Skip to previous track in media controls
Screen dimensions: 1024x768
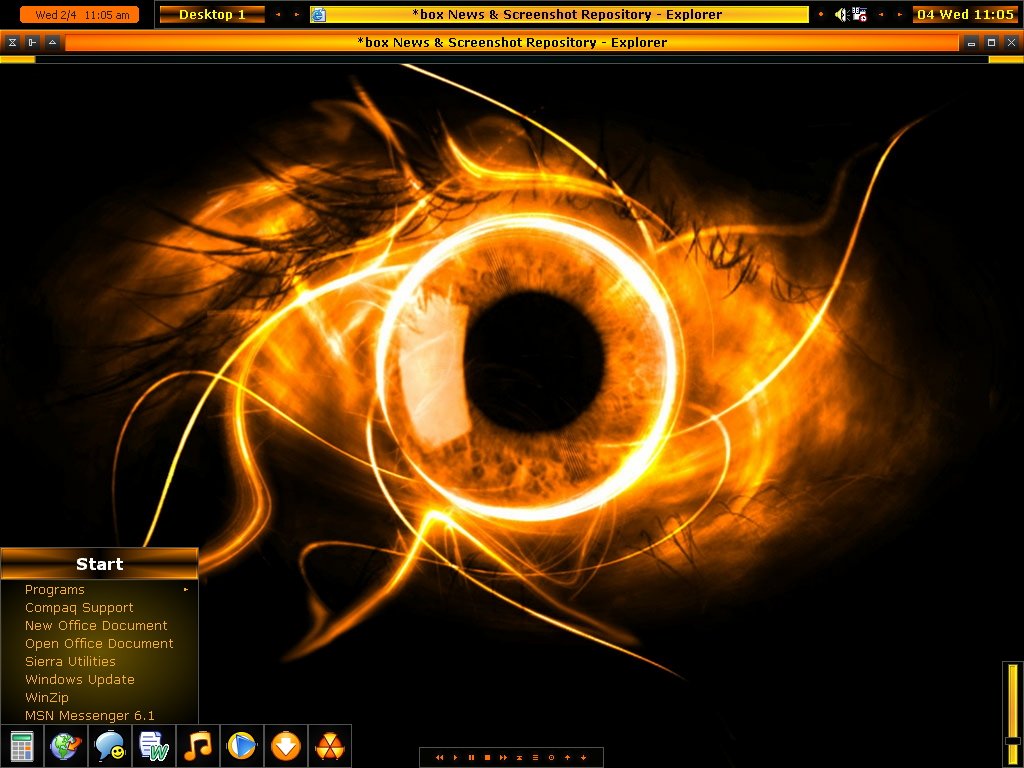pyautogui.click(x=440, y=758)
